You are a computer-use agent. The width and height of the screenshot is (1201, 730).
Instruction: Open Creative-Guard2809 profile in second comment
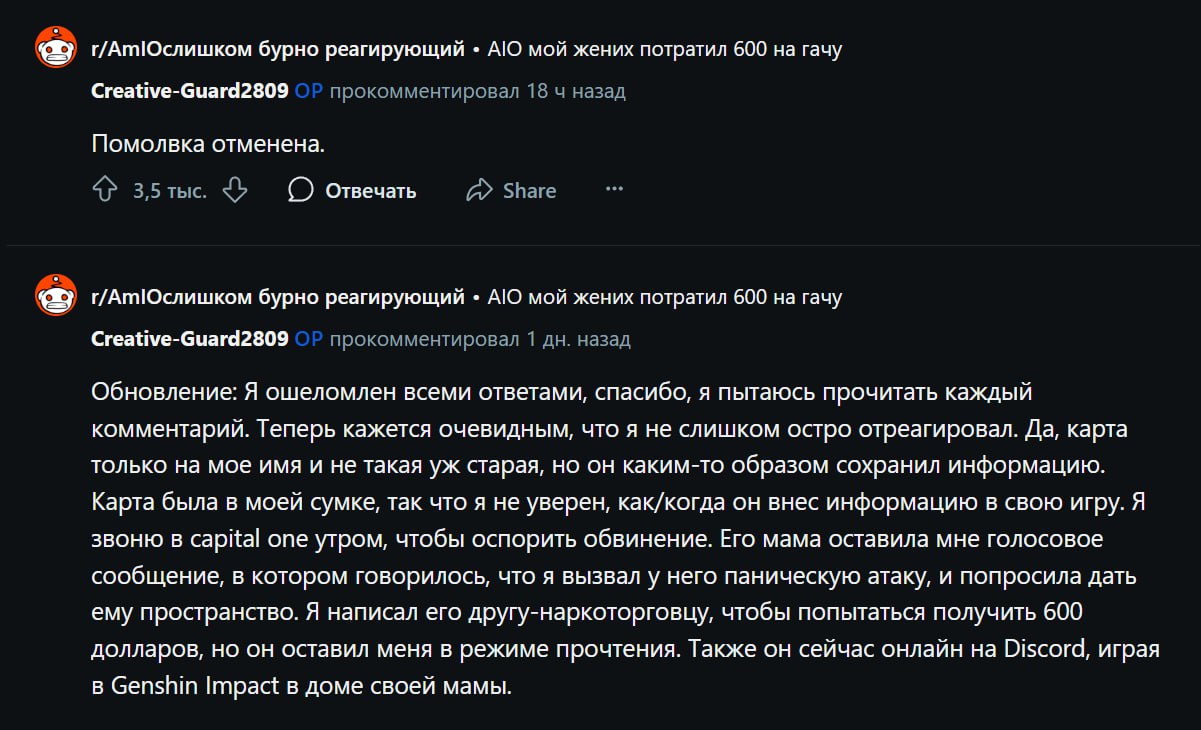tap(190, 339)
